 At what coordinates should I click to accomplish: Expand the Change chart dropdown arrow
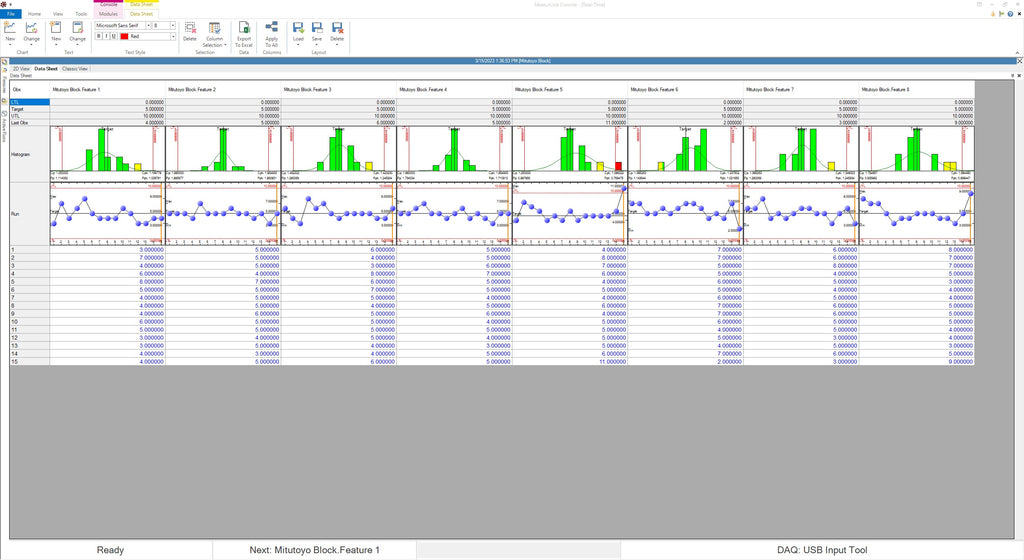point(31,45)
